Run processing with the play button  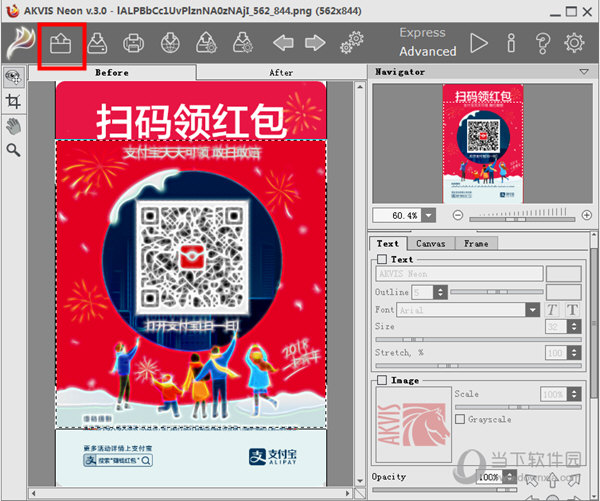478,43
